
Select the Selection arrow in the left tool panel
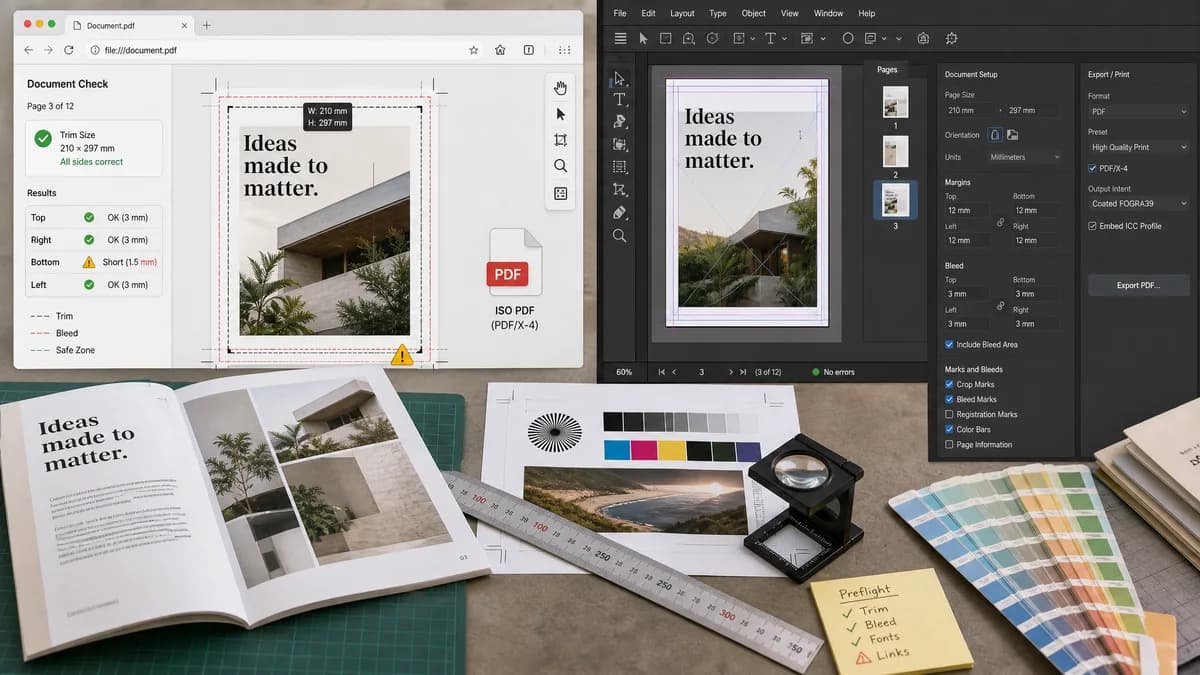point(620,78)
